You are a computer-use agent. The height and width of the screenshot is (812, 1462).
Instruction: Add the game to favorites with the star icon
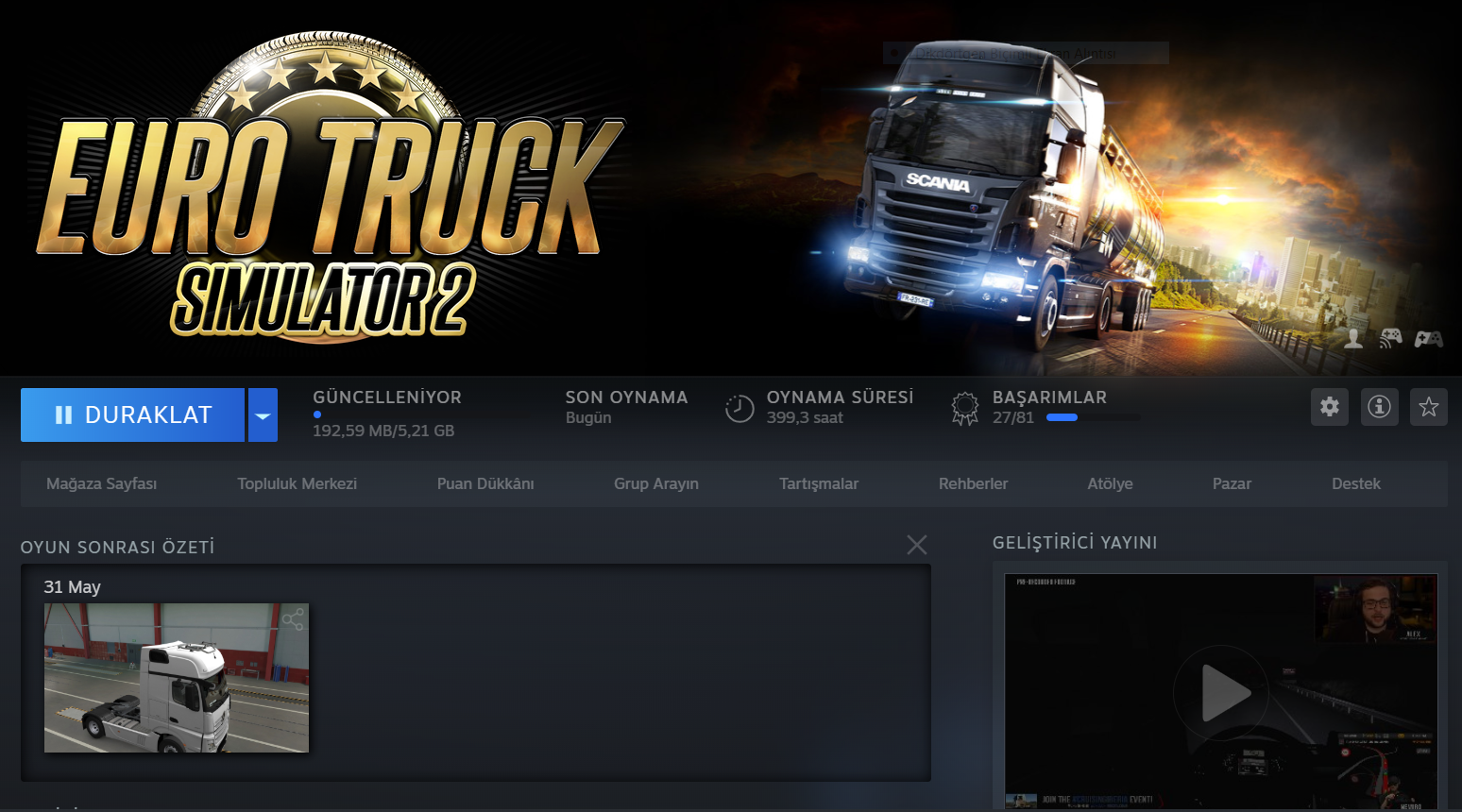coord(1429,407)
